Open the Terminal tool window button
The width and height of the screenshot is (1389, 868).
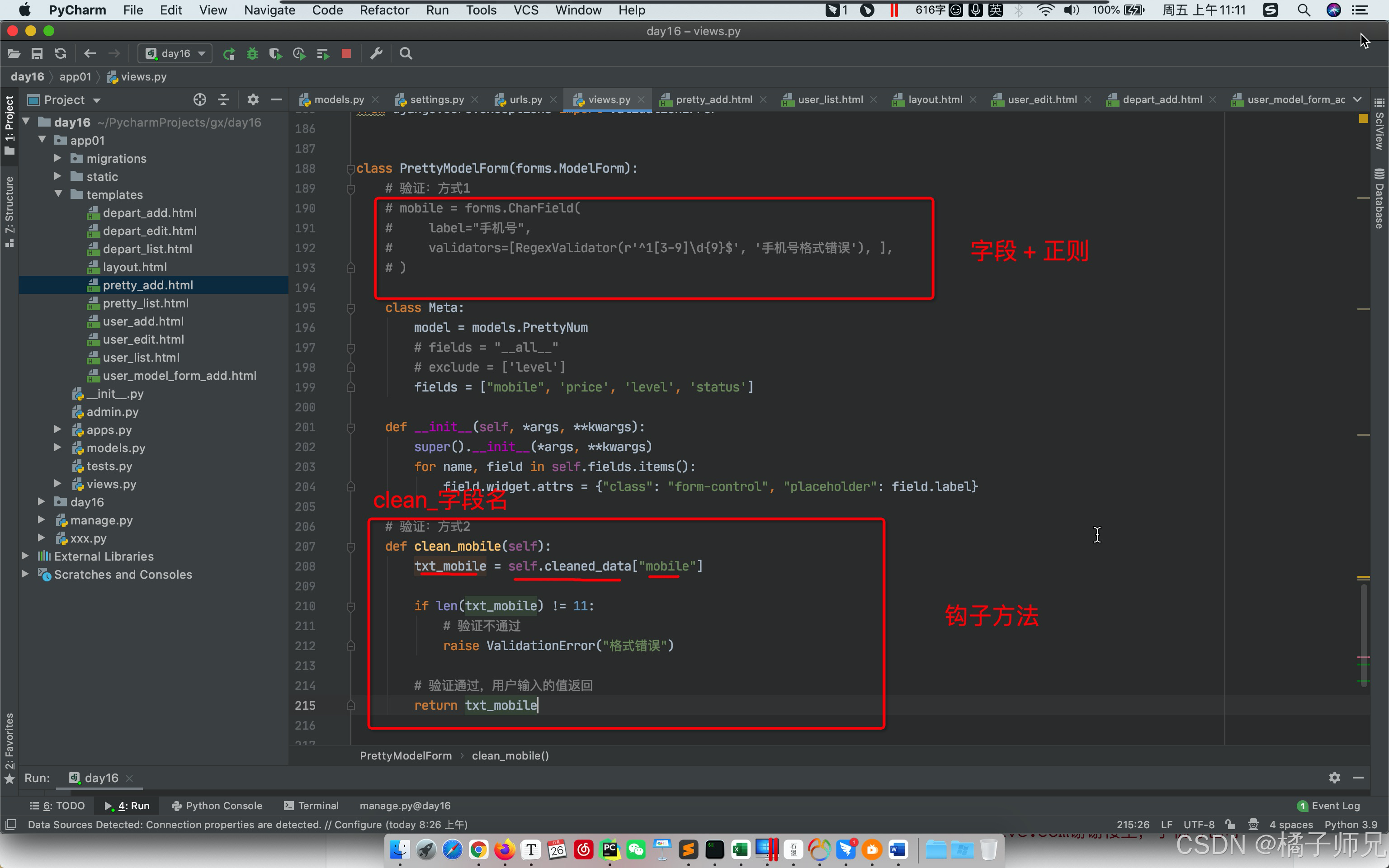[312, 806]
